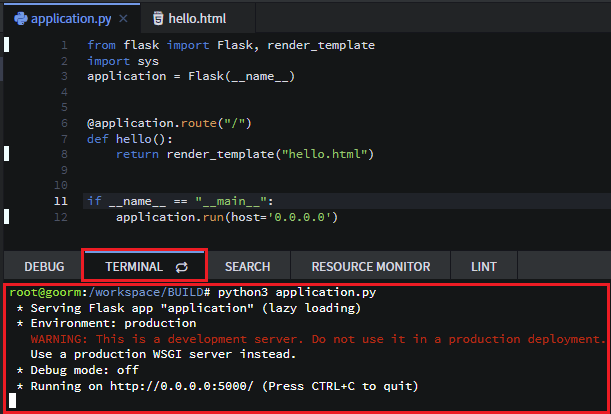This screenshot has height=414, width=611.
Task: Close the application.py tab
Action: coord(123,19)
